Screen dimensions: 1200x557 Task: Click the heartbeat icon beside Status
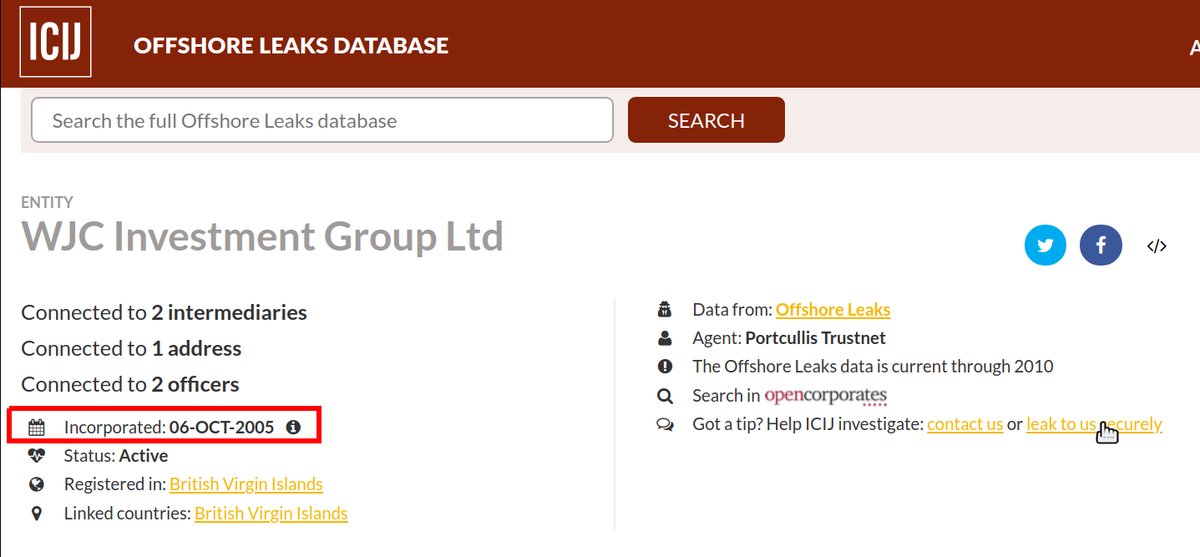(37, 456)
